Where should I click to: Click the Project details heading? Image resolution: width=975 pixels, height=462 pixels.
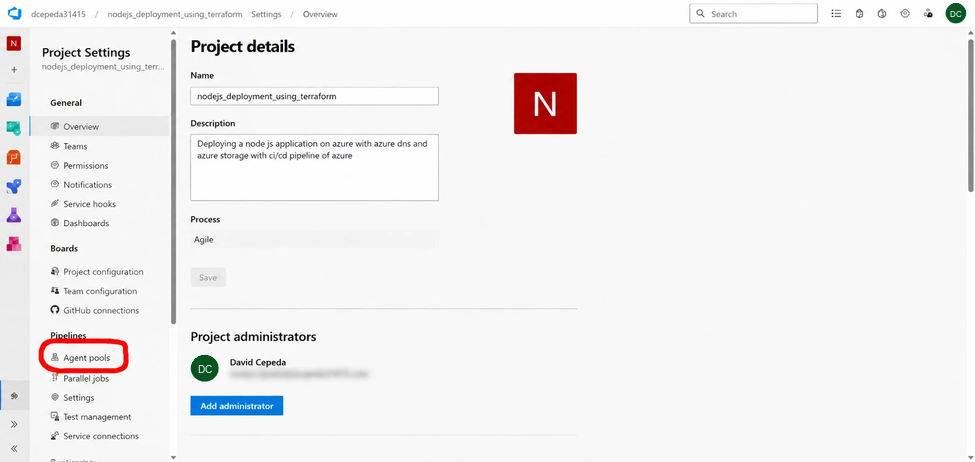[x=243, y=46]
